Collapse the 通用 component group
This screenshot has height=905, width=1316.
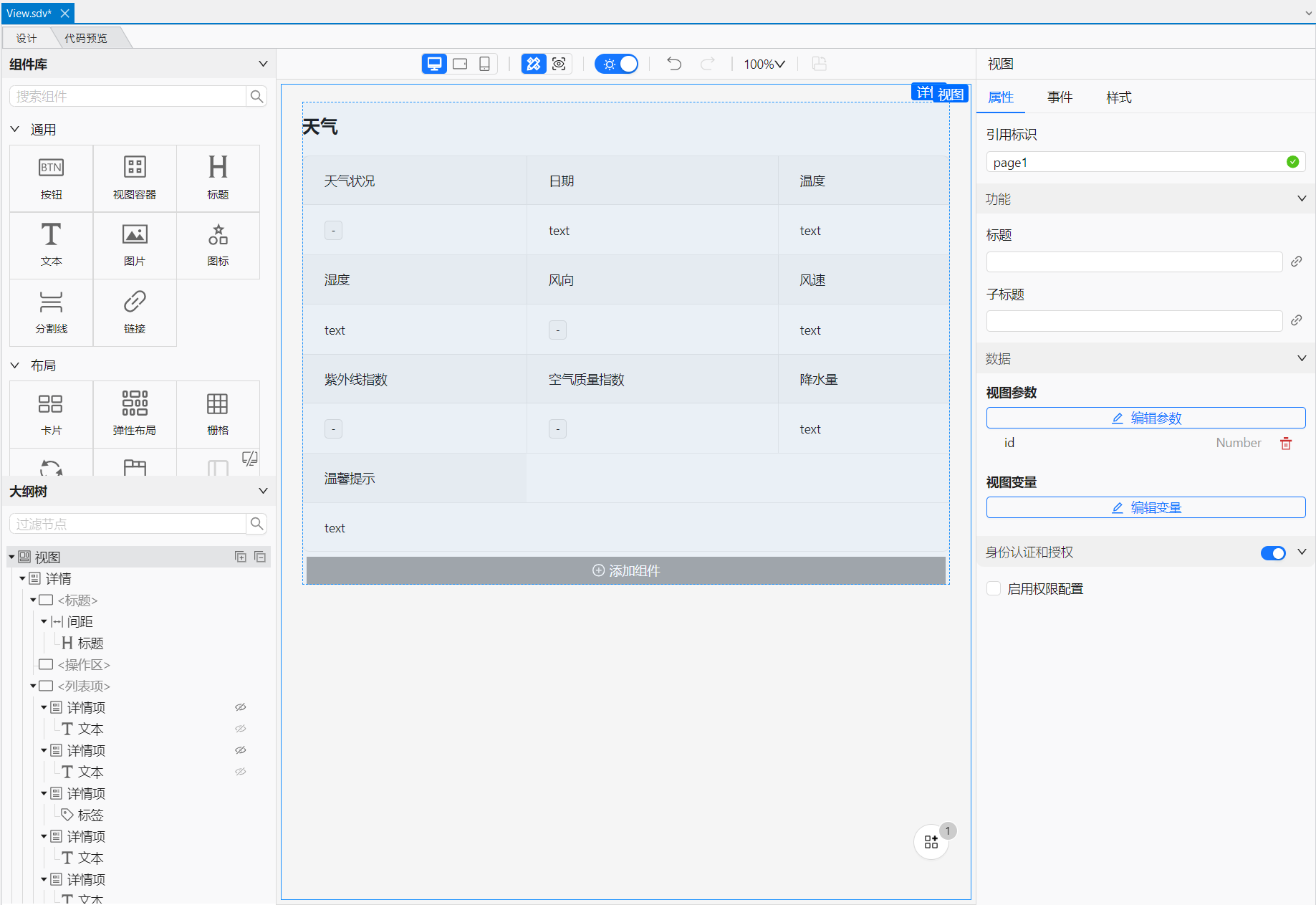[15, 130]
